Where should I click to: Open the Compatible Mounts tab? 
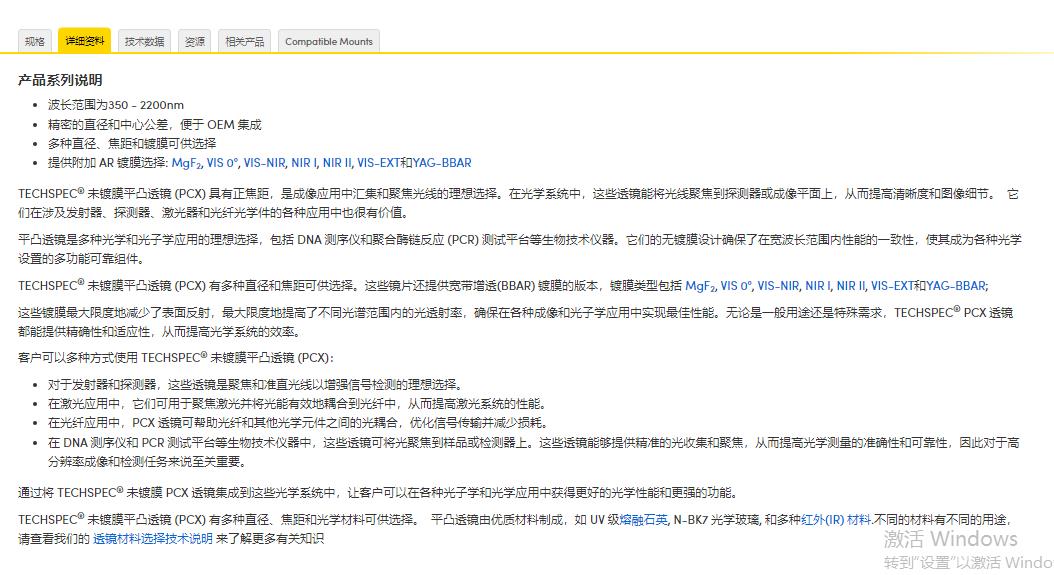[329, 41]
